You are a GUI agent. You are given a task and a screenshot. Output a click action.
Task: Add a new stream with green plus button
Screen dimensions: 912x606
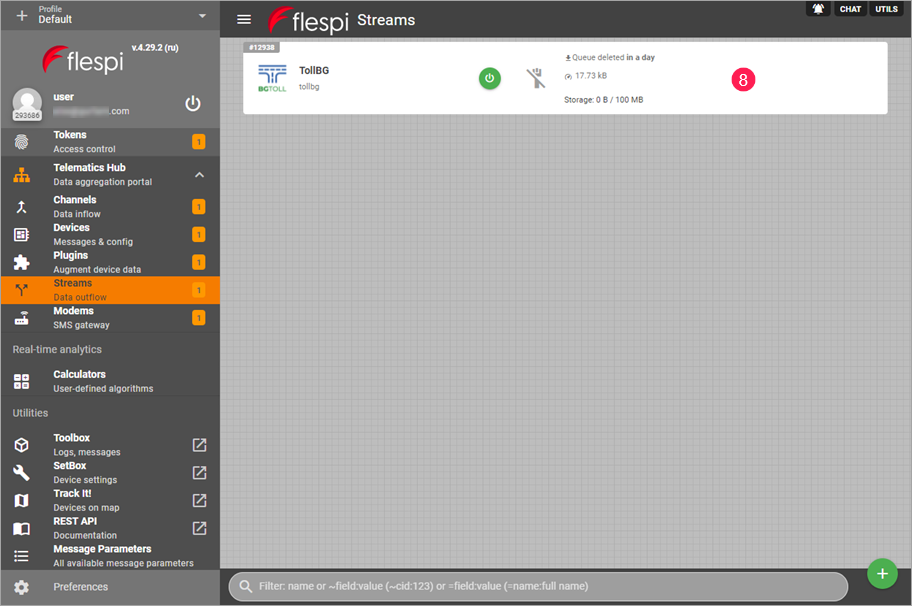click(882, 573)
